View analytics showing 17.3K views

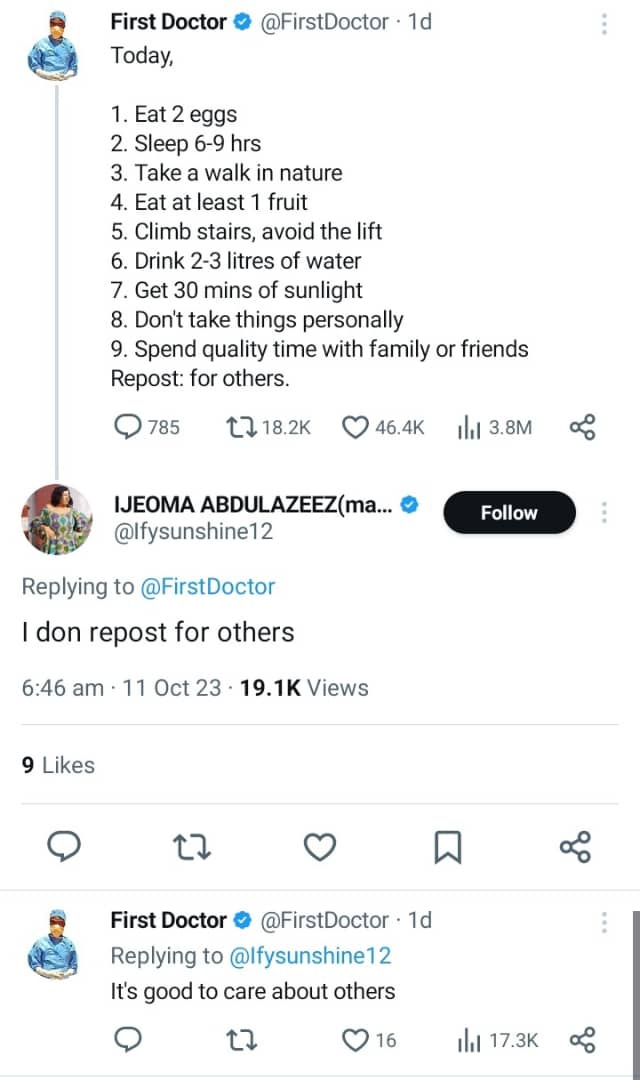click(469, 1041)
